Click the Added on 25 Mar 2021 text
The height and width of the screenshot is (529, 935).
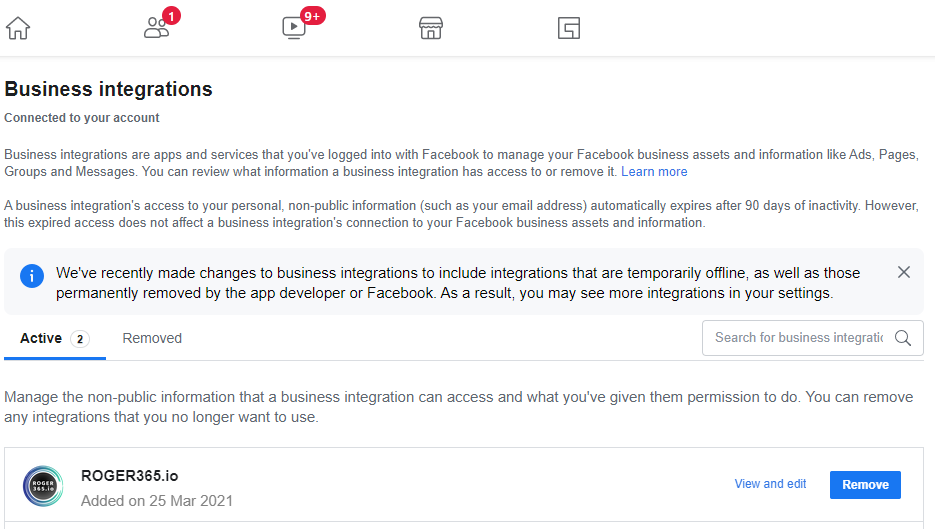point(157,499)
